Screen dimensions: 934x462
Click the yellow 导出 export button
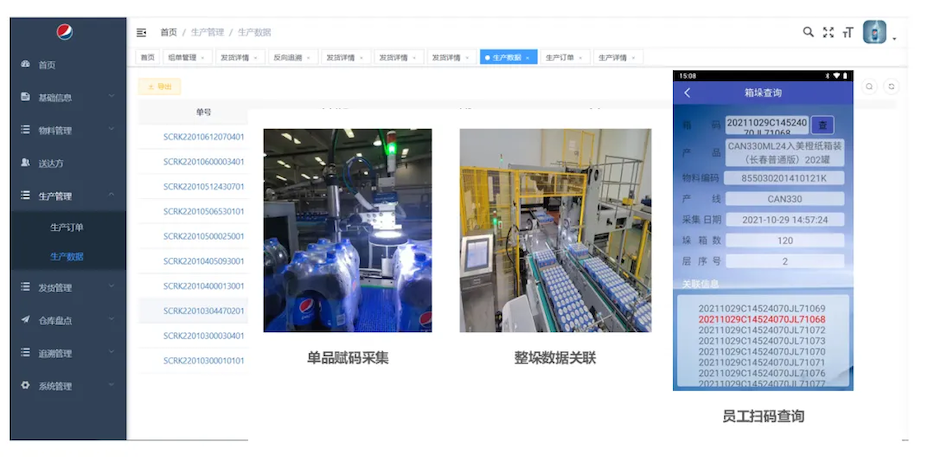pos(159,87)
